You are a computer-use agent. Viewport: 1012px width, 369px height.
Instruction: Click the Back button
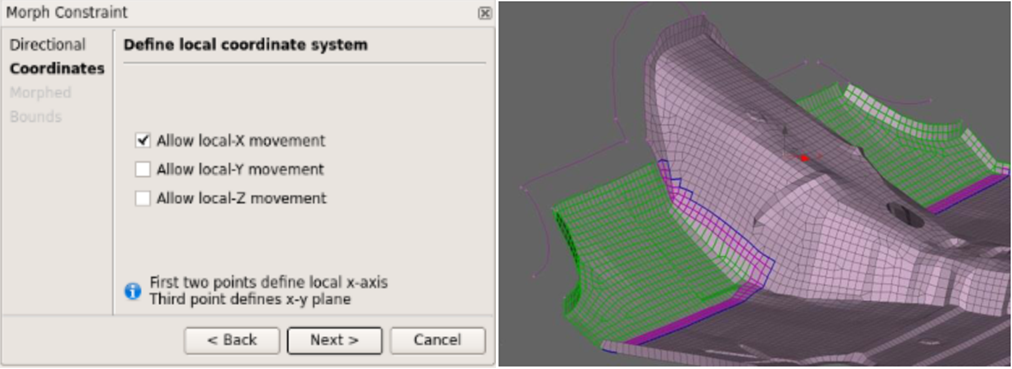coord(232,340)
